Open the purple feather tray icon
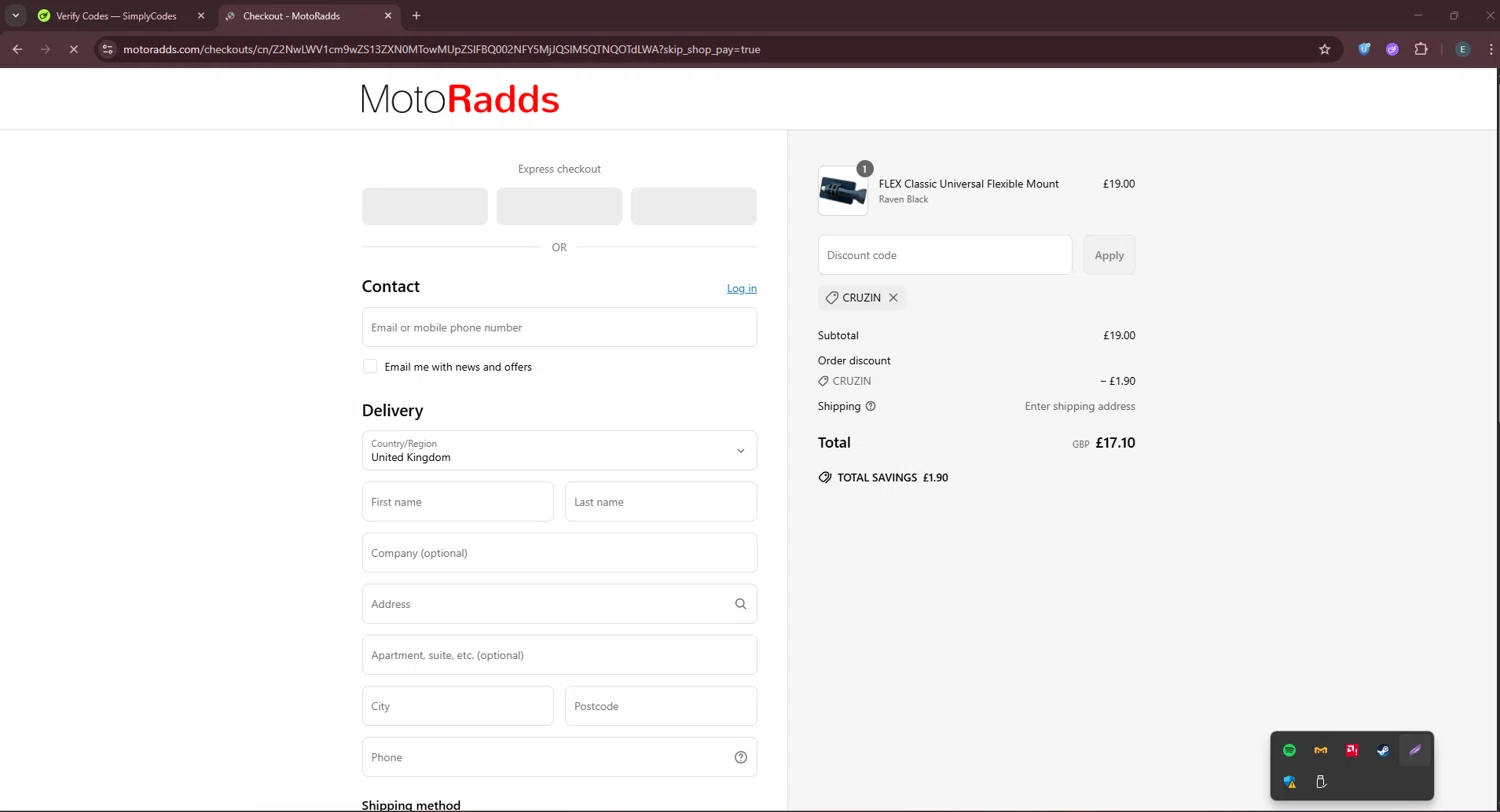This screenshot has height=812, width=1500. click(x=1415, y=750)
